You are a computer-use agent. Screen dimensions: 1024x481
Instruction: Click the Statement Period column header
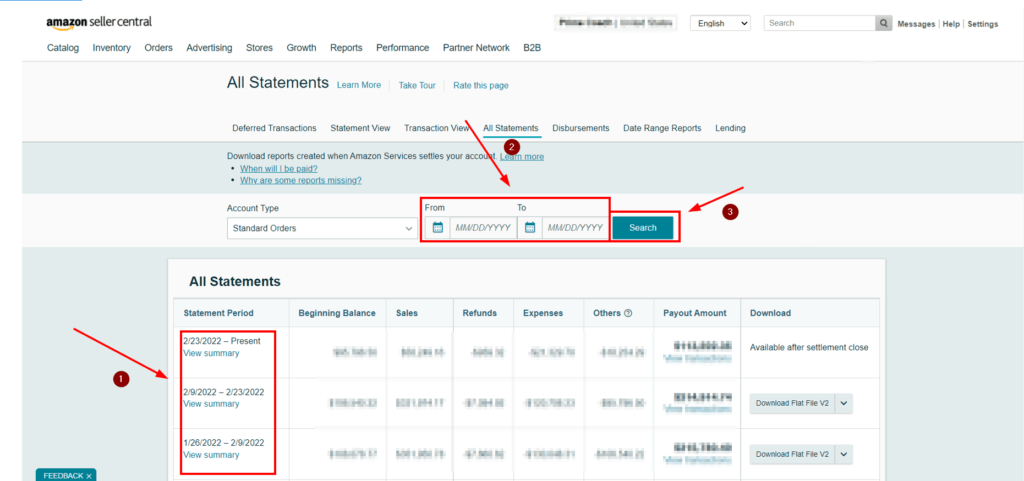click(x=219, y=313)
